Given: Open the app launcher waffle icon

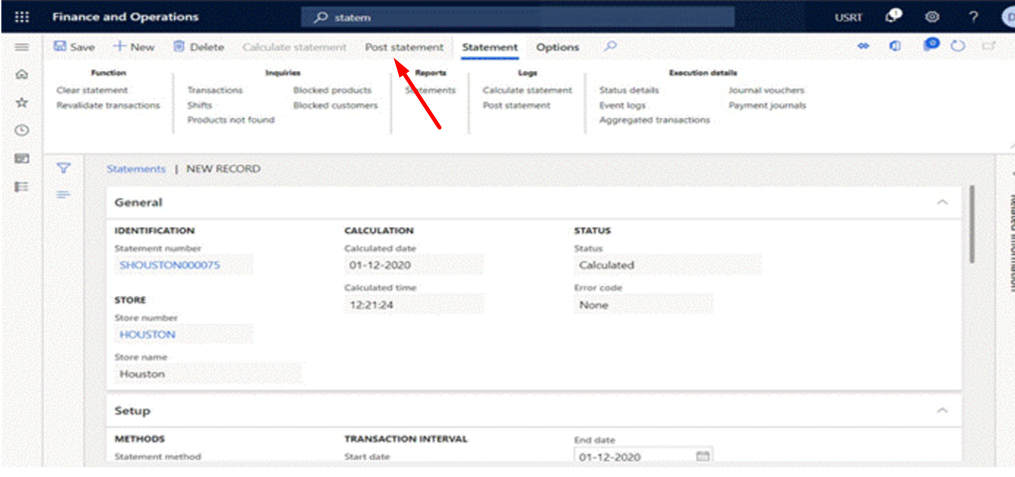Looking at the screenshot, I should coord(21,17).
